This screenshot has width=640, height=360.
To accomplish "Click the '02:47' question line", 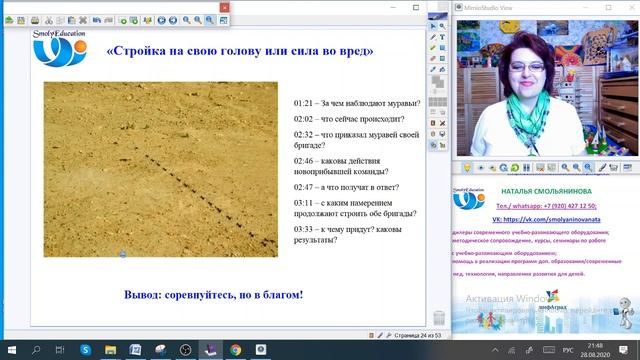I will [346, 187].
